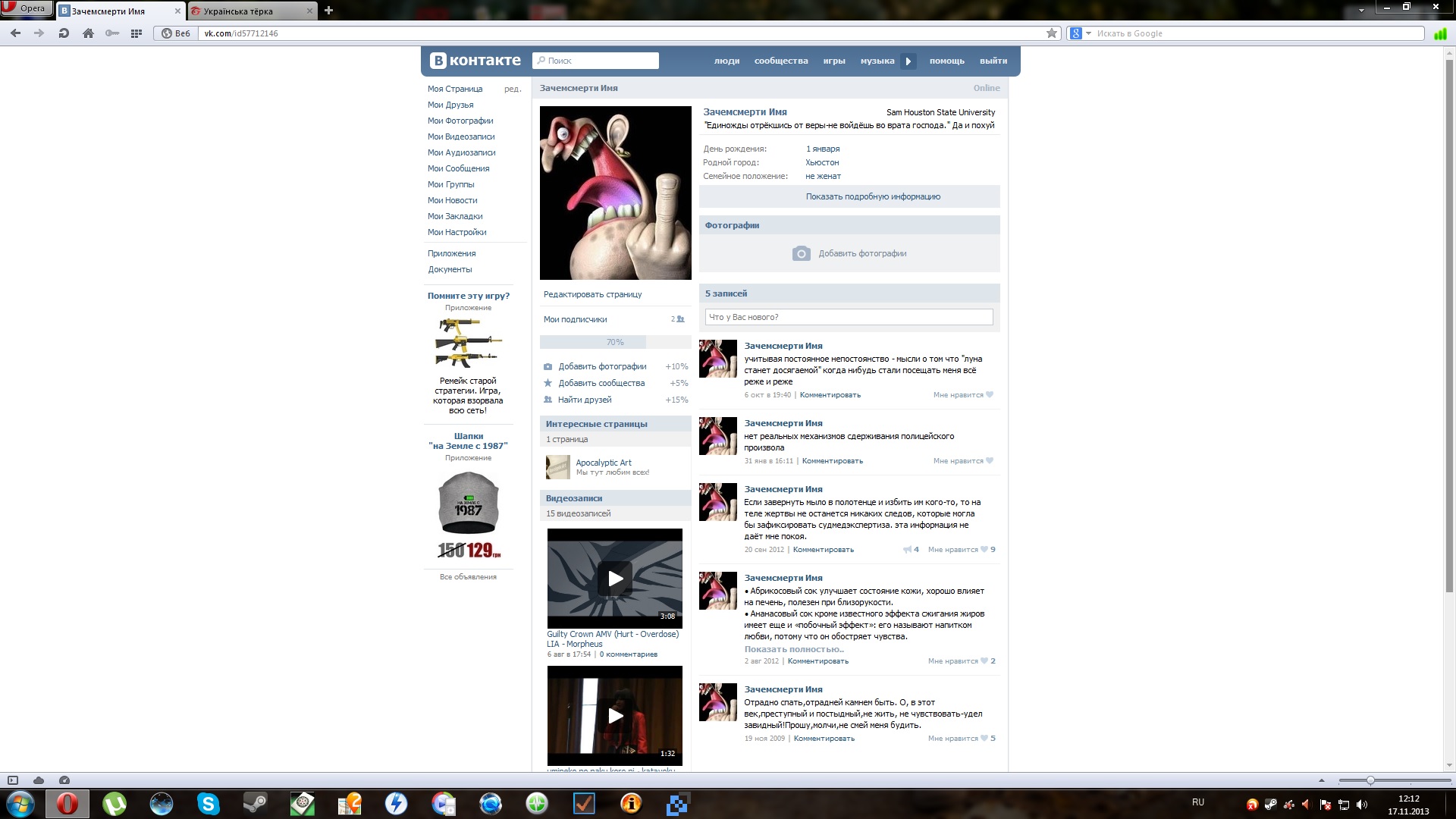Click the repost megaphone icon showing 4

pyautogui.click(x=907, y=549)
